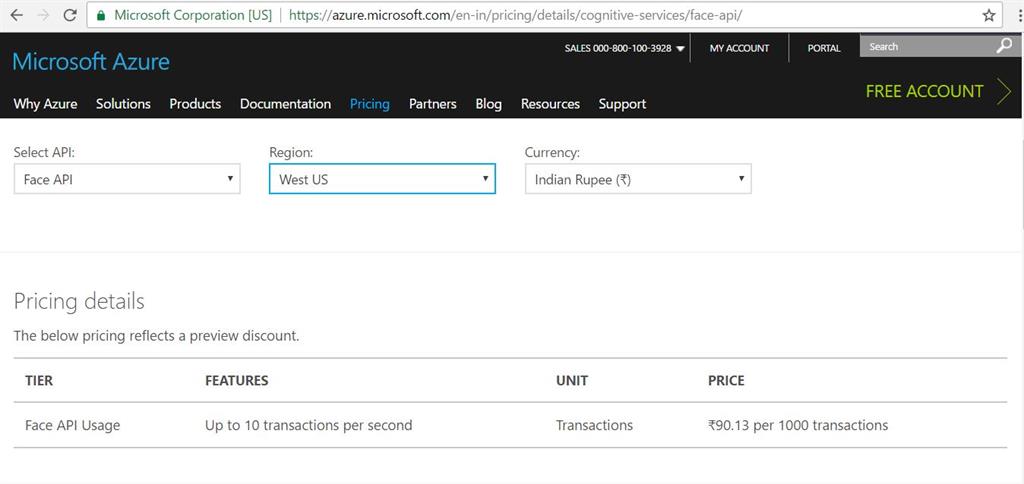Click the Free Account link
The width and height of the screenshot is (1024, 484).
tap(924, 91)
